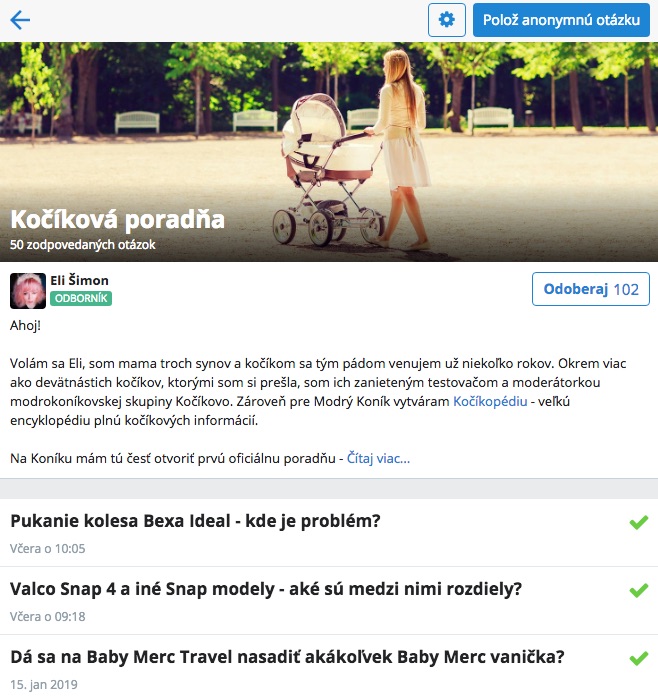Click the Eli Šimon author name
The height and width of the screenshot is (697, 658).
pos(79,280)
